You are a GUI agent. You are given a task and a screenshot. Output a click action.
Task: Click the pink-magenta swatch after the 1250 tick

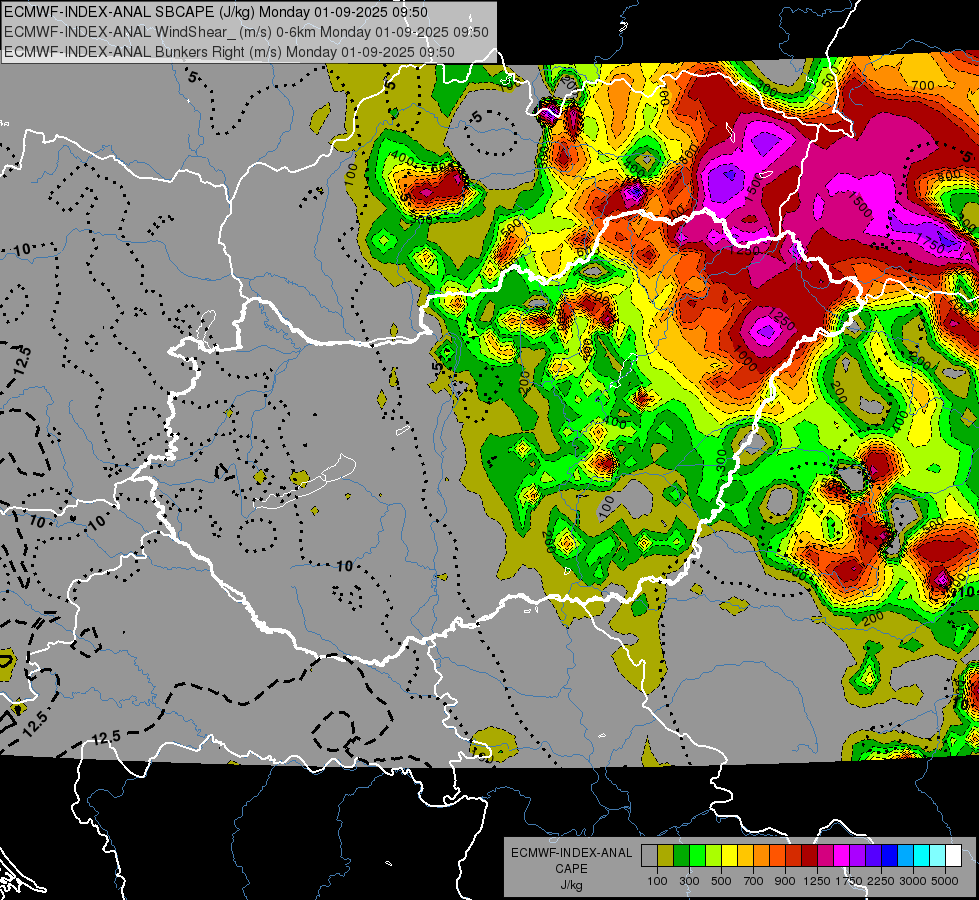click(825, 855)
